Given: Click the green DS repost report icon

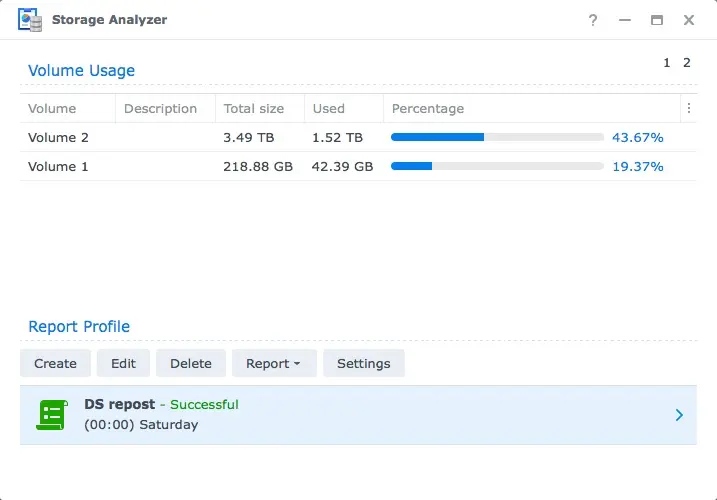Looking at the screenshot, I should (52, 414).
